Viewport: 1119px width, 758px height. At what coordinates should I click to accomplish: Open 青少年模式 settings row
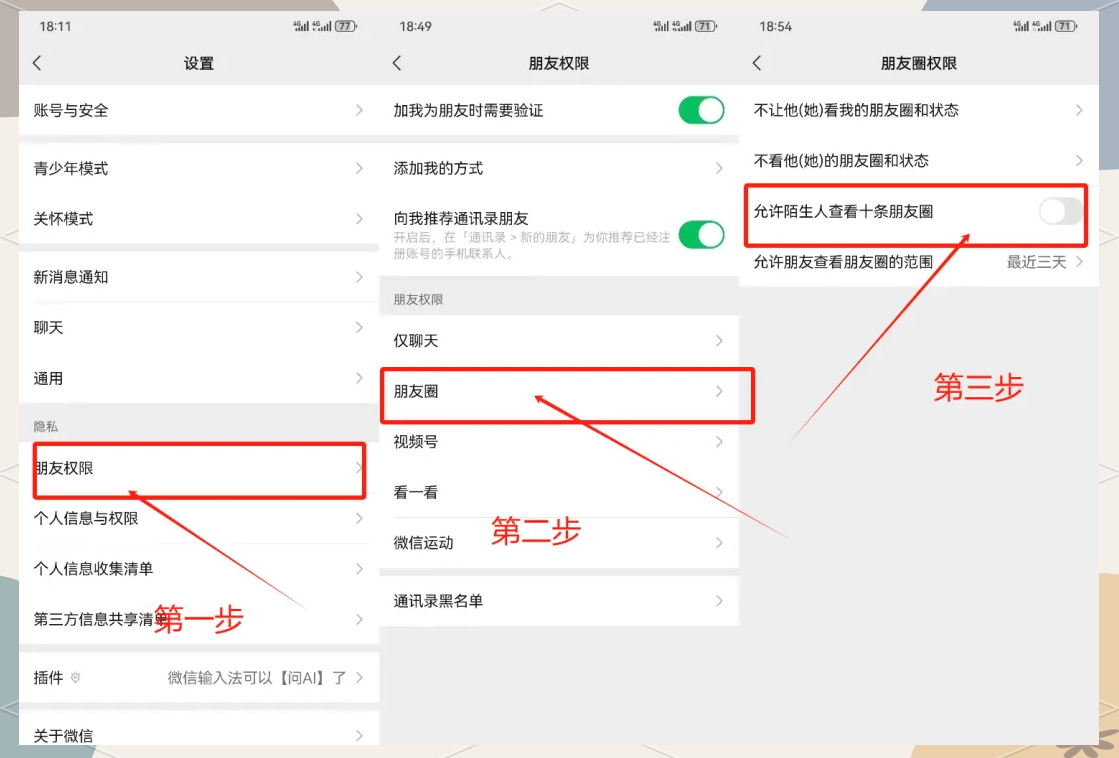click(198, 168)
